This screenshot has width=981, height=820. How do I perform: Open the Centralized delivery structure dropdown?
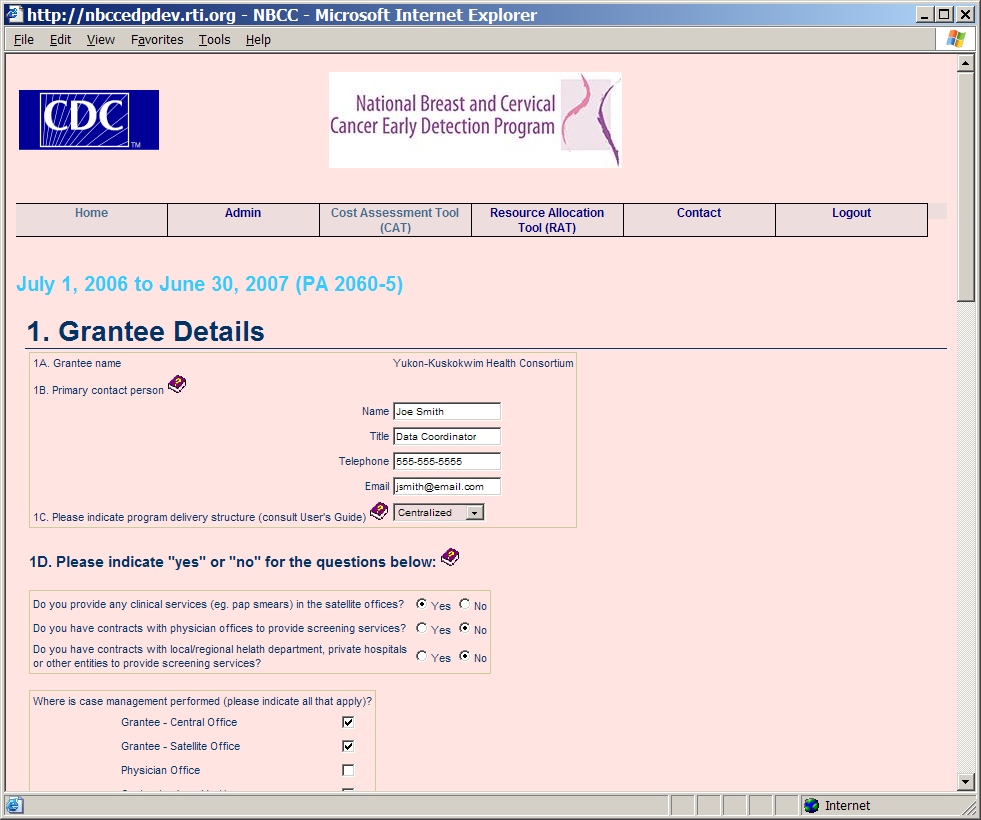475,512
